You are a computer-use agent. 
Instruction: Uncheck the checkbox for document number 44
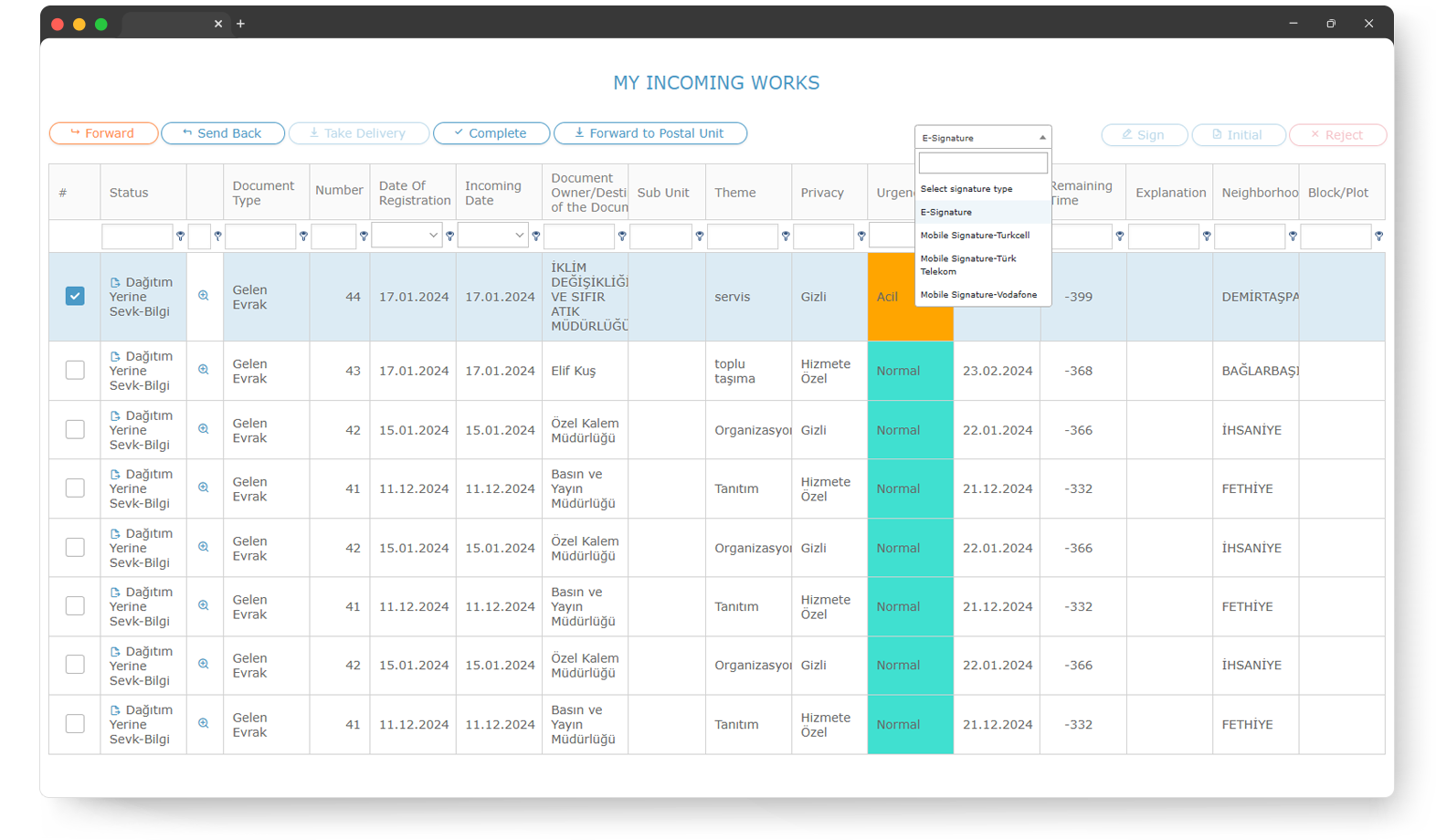click(75, 296)
